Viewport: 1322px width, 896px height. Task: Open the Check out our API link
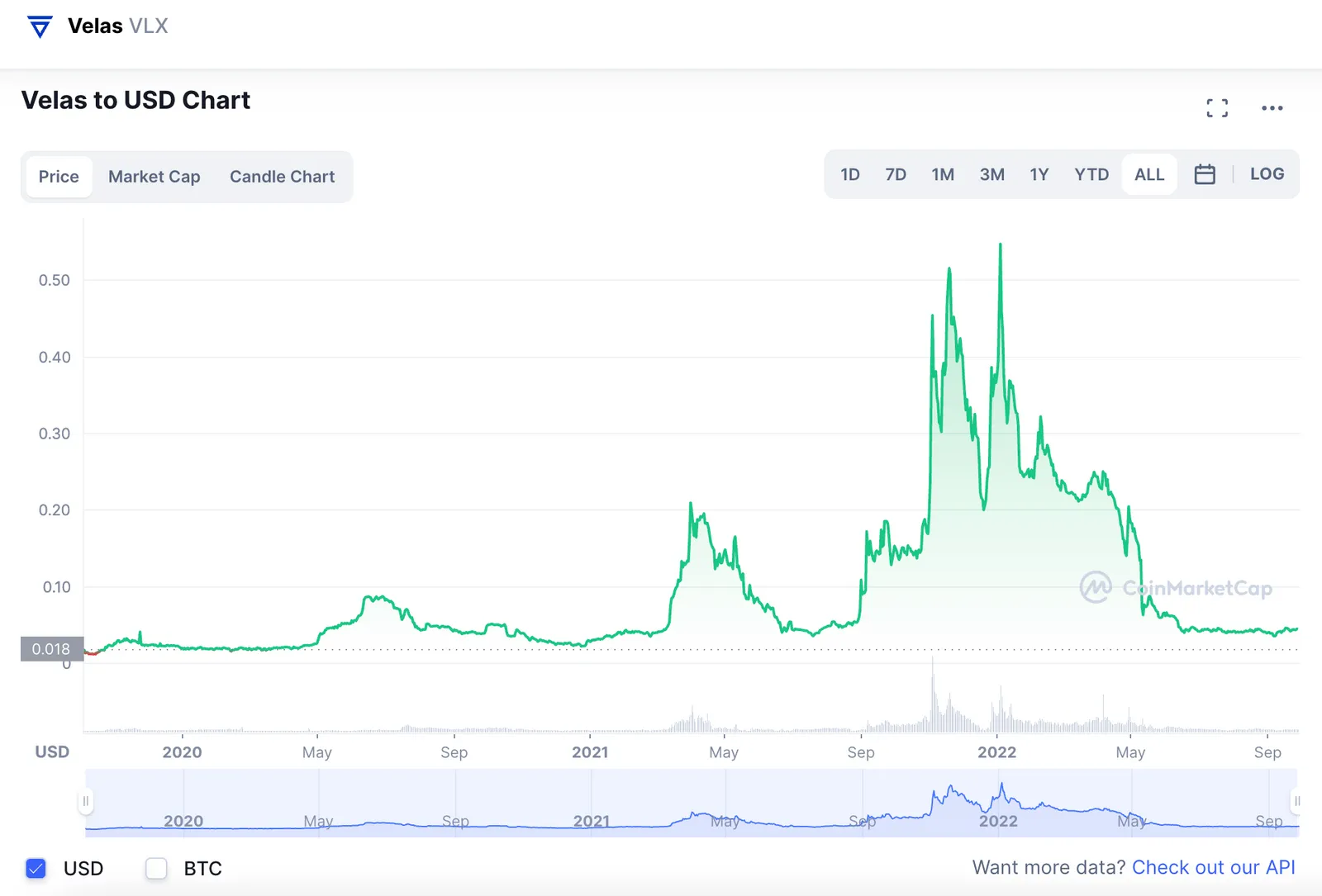coord(1213,867)
